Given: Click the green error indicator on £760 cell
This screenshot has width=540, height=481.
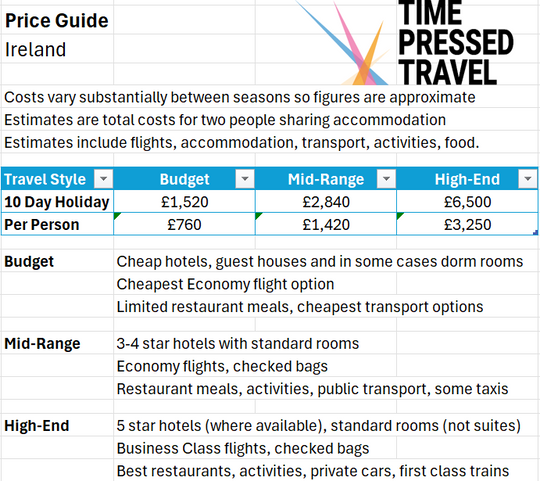Looking at the screenshot, I should (x=117, y=216).
